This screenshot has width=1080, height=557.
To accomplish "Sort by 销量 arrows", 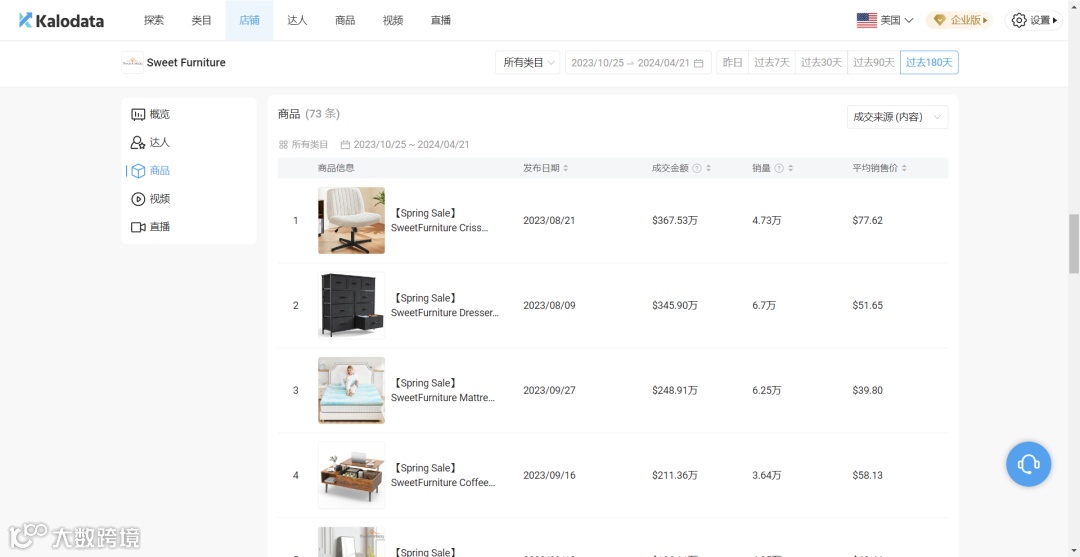I will (x=791, y=168).
